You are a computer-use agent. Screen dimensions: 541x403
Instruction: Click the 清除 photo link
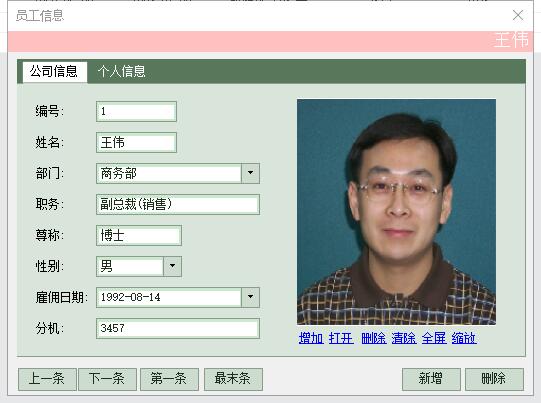pos(404,338)
